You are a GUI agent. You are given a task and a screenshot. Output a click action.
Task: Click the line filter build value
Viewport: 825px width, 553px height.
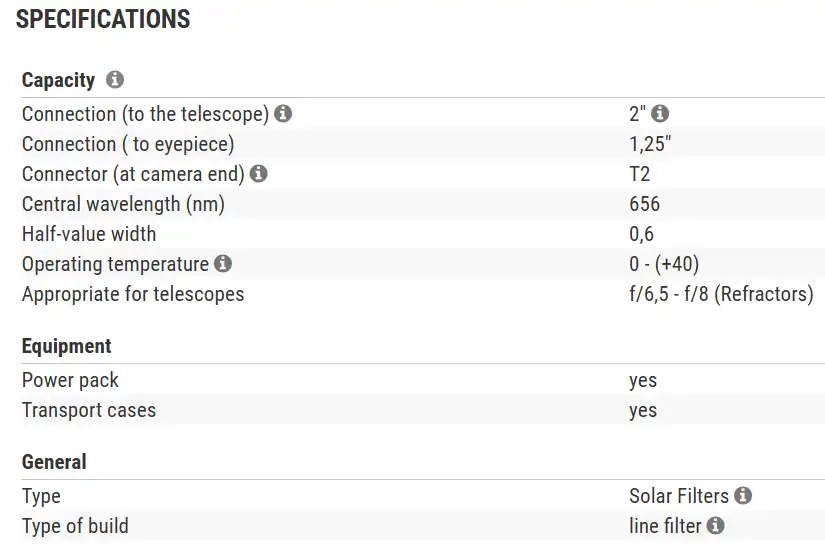pyautogui.click(x=665, y=525)
